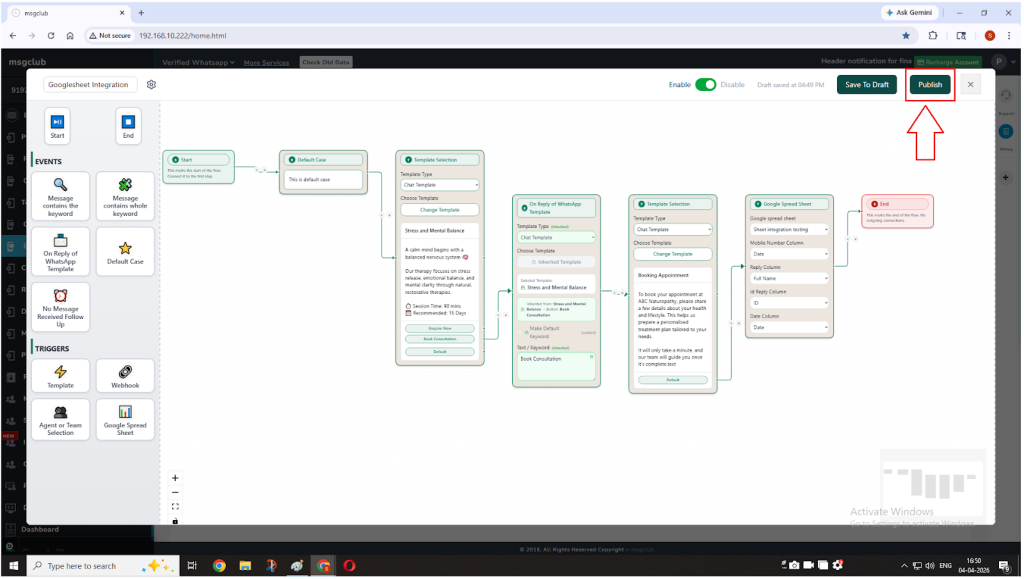This screenshot has width=1024, height=579.
Task: Toggle the Enable/Disable flow switch
Action: click(x=706, y=85)
